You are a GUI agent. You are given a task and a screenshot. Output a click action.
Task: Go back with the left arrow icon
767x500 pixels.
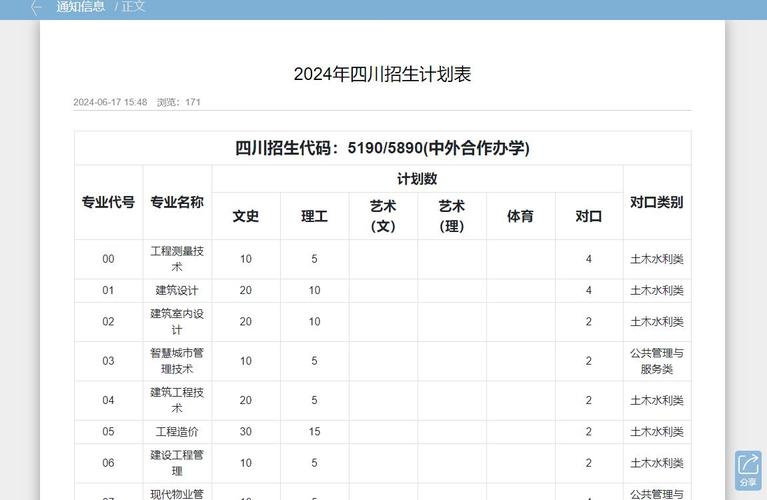(36, 7)
